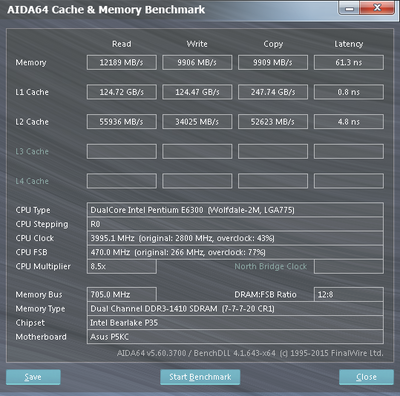This screenshot has height=396, width=400.
Task: Click the L1 Cache row label
Action: 32,92
